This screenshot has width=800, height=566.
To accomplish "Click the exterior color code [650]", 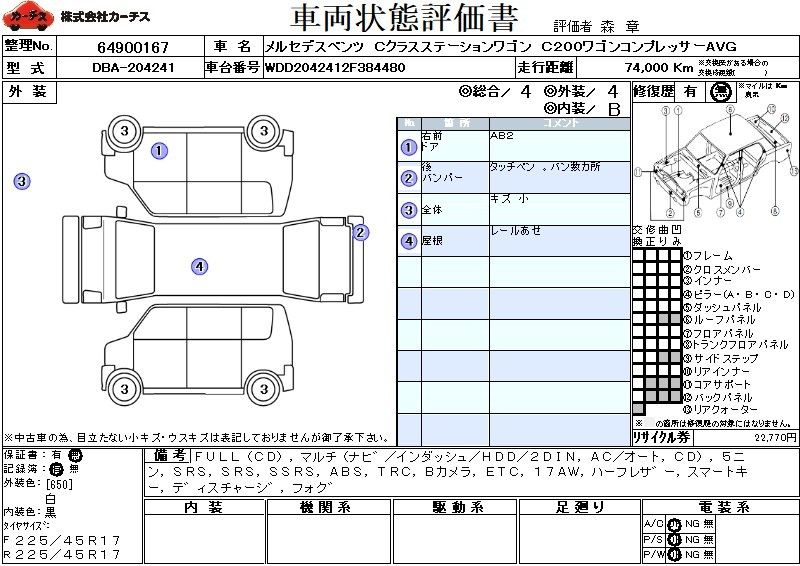I will click(x=59, y=484).
